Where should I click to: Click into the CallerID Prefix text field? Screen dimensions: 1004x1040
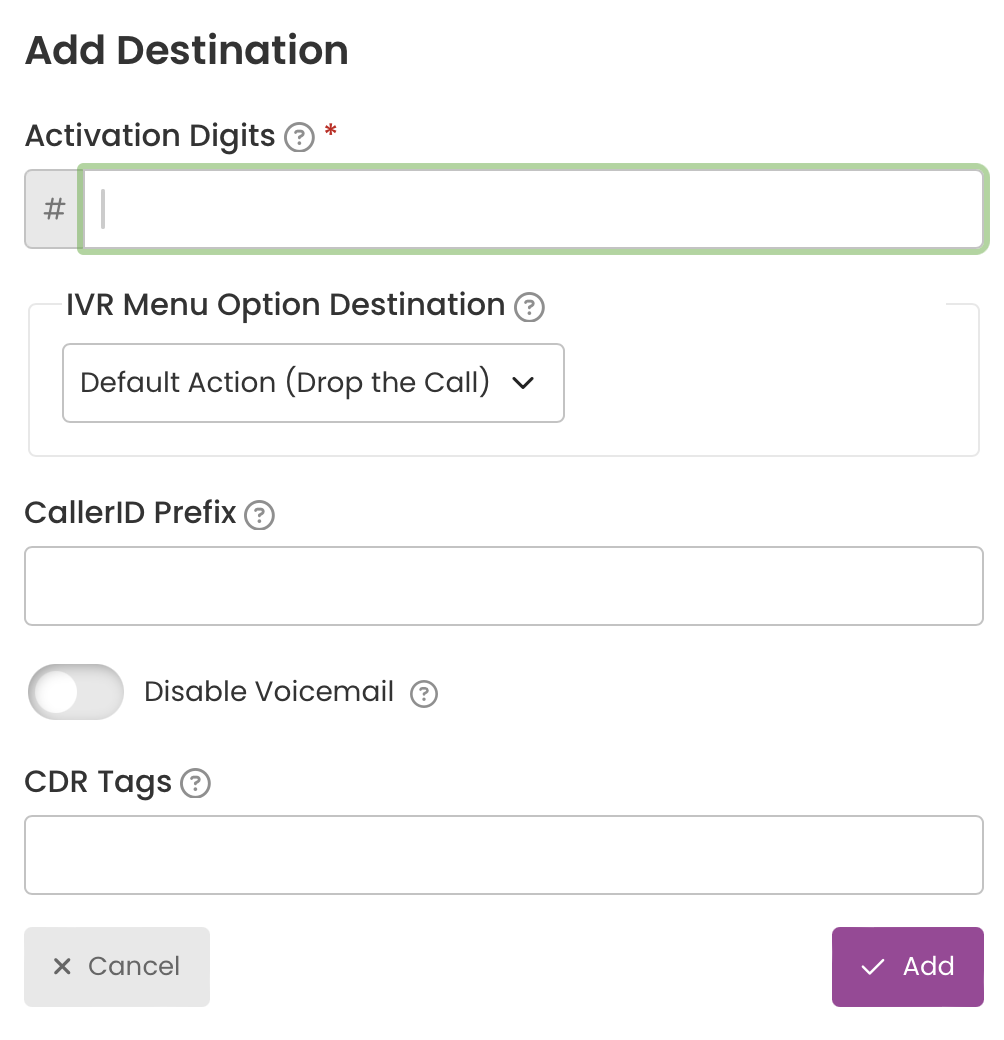coord(504,586)
